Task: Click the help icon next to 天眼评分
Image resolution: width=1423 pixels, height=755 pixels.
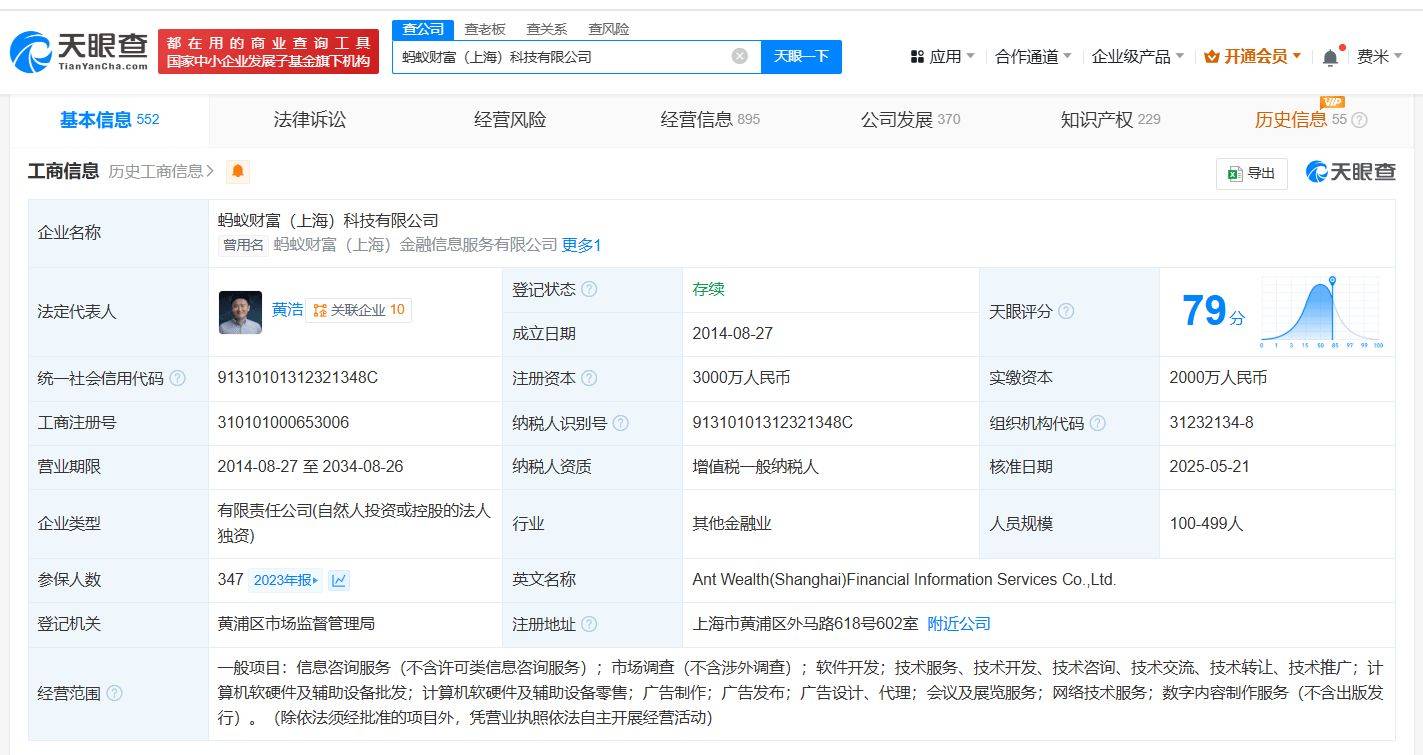Action: (1066, 311)
